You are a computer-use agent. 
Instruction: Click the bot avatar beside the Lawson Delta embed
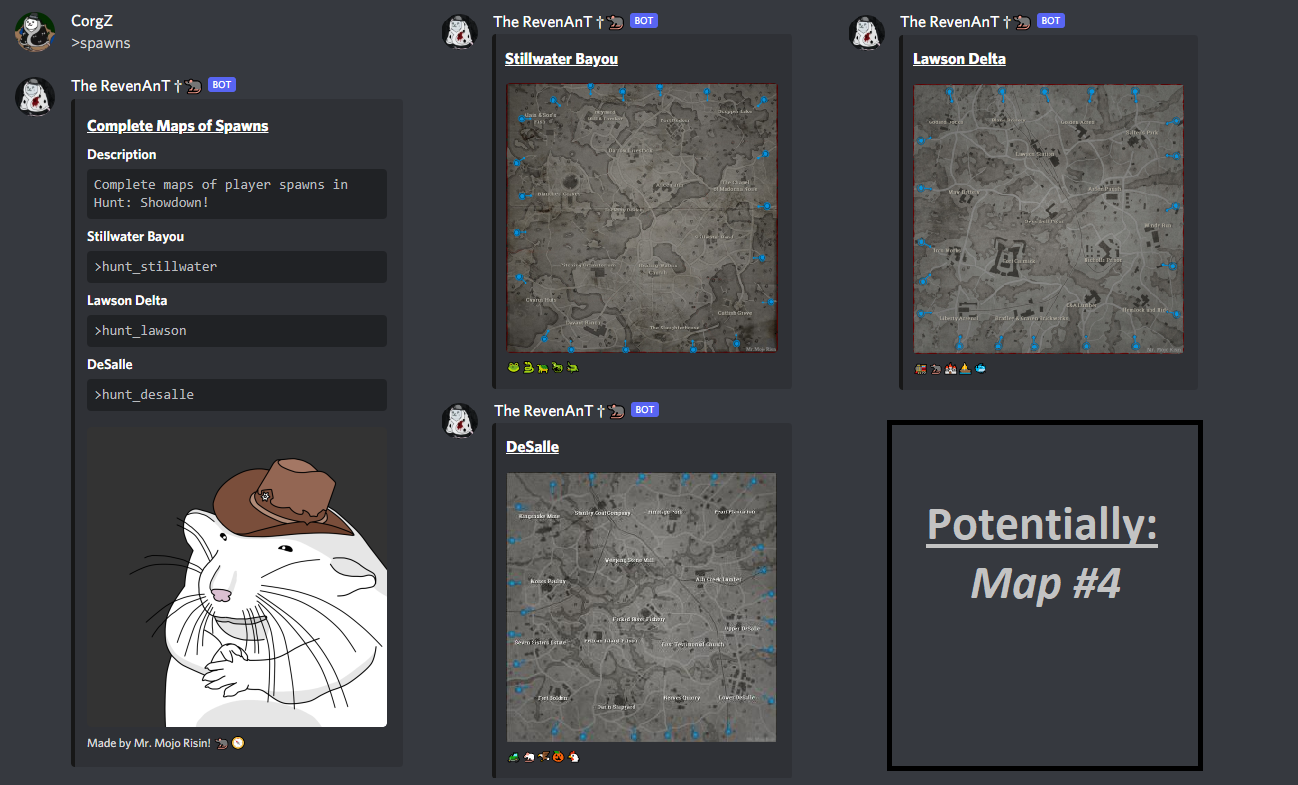click(866, 32)
